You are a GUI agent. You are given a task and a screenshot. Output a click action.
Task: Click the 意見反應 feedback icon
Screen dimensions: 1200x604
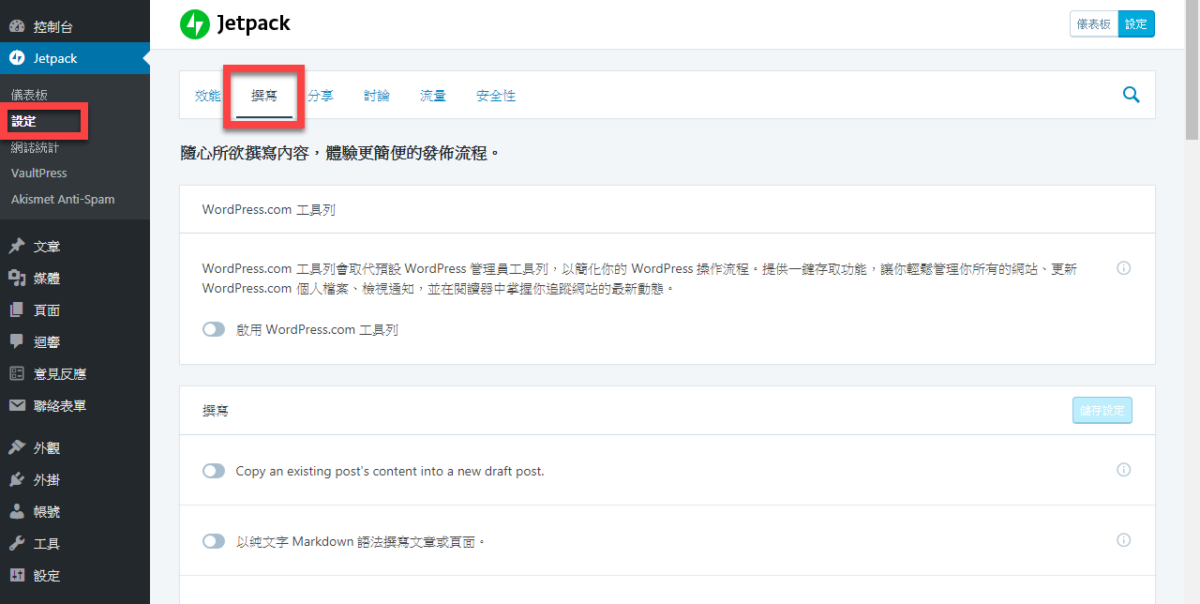click(17, 374)
